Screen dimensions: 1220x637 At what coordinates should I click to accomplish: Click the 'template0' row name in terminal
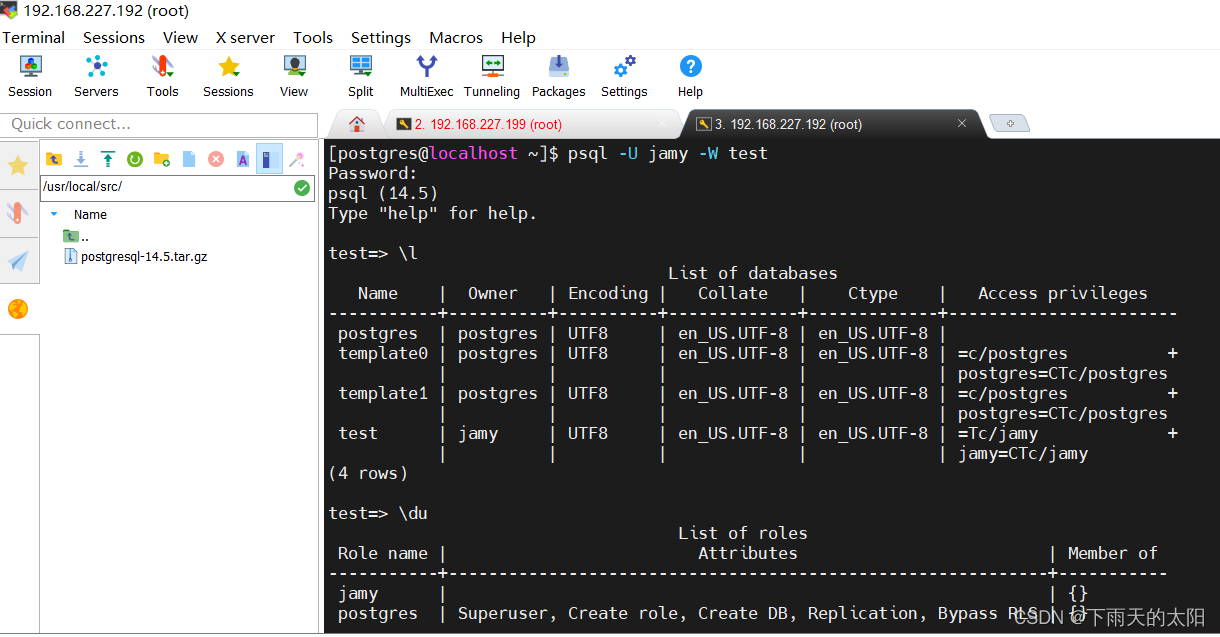[x=383, y=353]
